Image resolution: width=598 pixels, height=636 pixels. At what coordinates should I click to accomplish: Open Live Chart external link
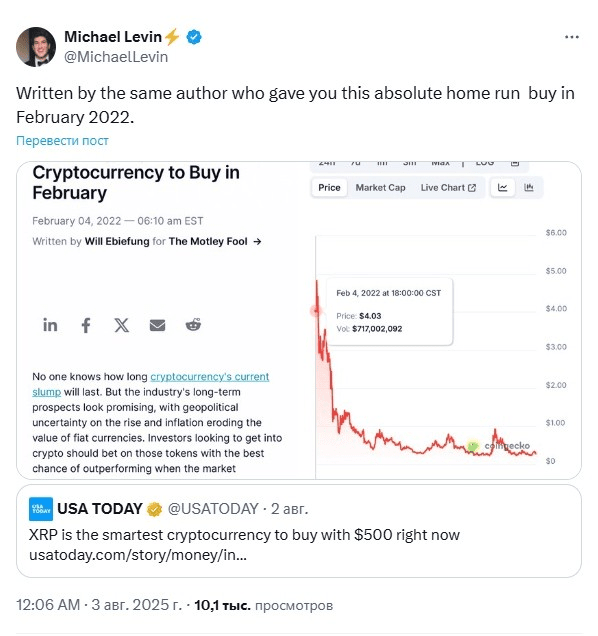pos(448,187)
